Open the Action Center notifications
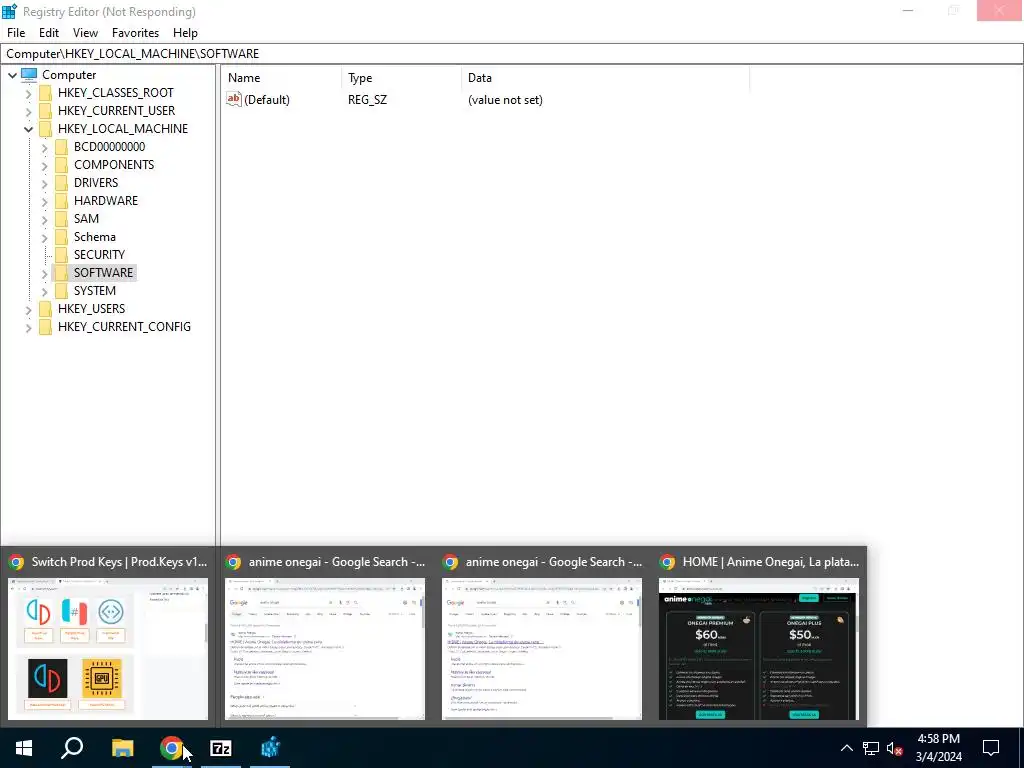Image resolution: width=1024 pixels, height=768 pixels. [991, 748]
